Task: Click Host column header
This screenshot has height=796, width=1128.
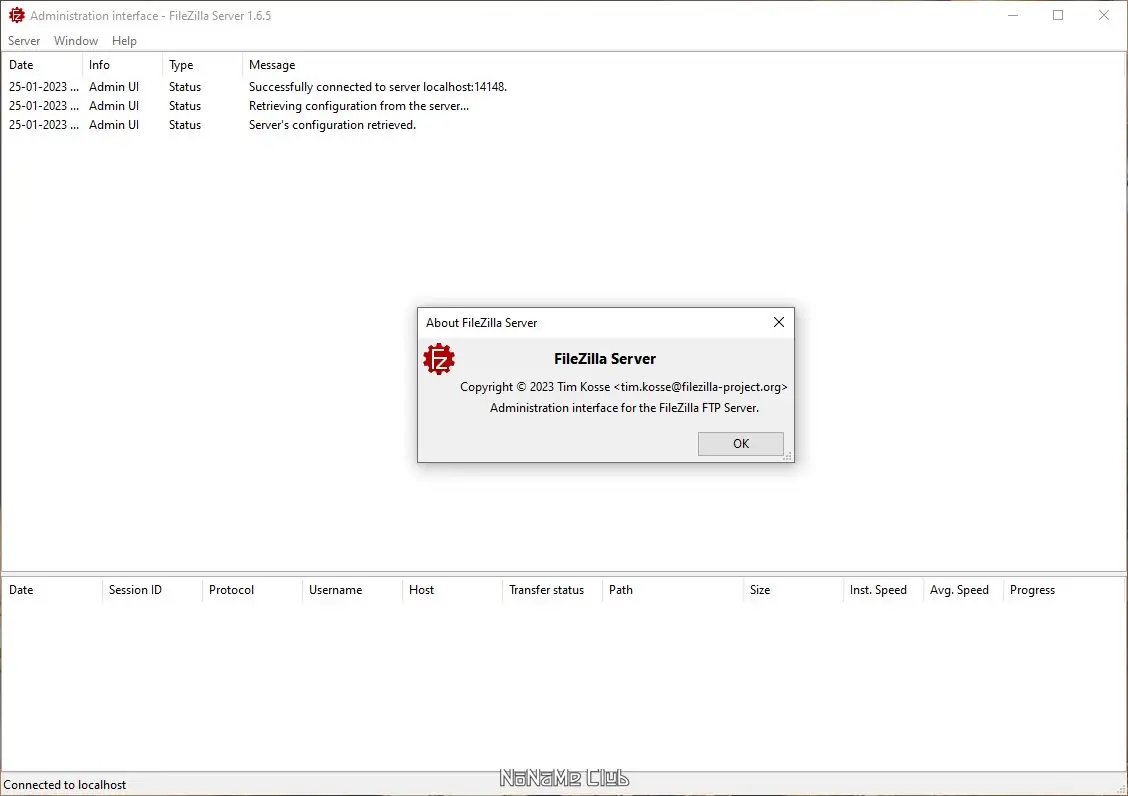Action: [x=452, y=590]
